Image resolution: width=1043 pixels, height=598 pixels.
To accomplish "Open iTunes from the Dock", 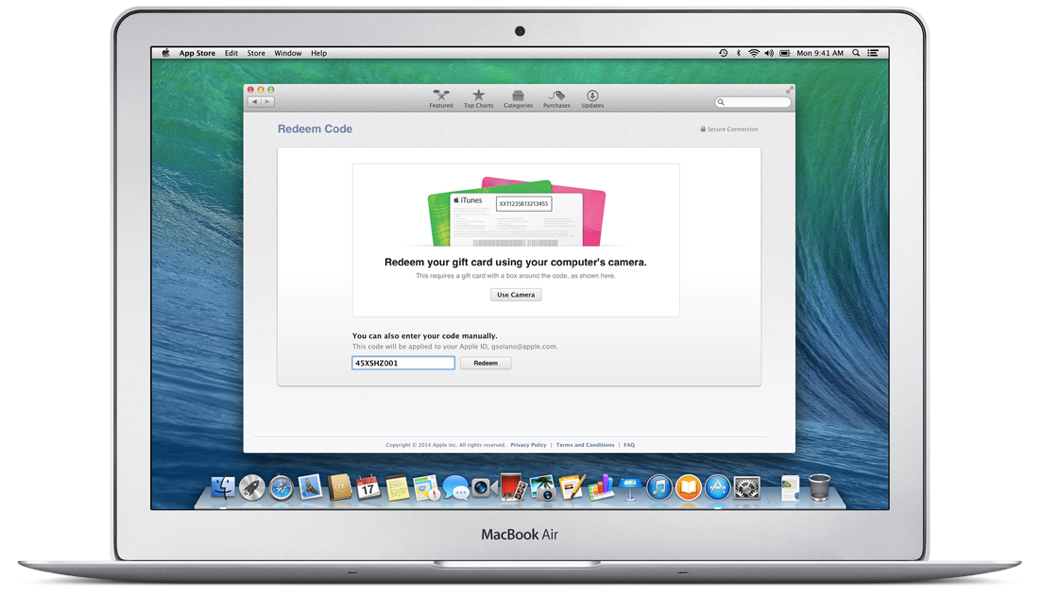I will click(x=658, y=487).
